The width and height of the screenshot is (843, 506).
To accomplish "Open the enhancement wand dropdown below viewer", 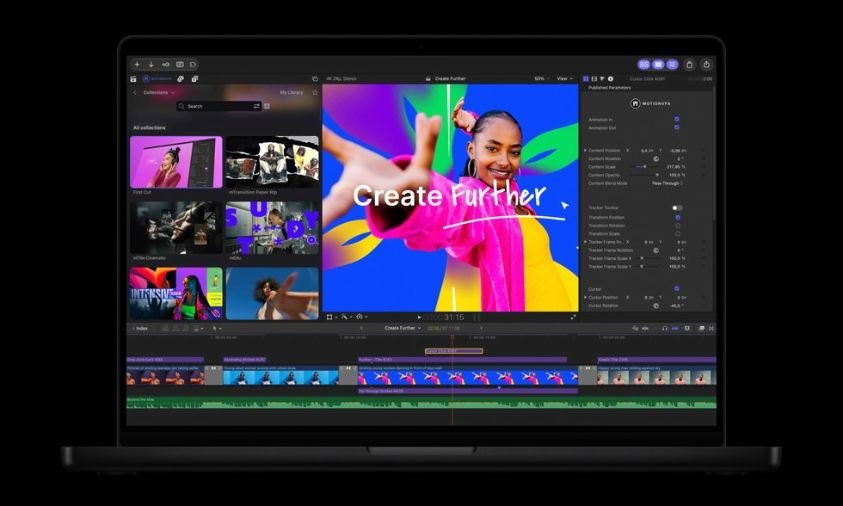I will 346,317.
